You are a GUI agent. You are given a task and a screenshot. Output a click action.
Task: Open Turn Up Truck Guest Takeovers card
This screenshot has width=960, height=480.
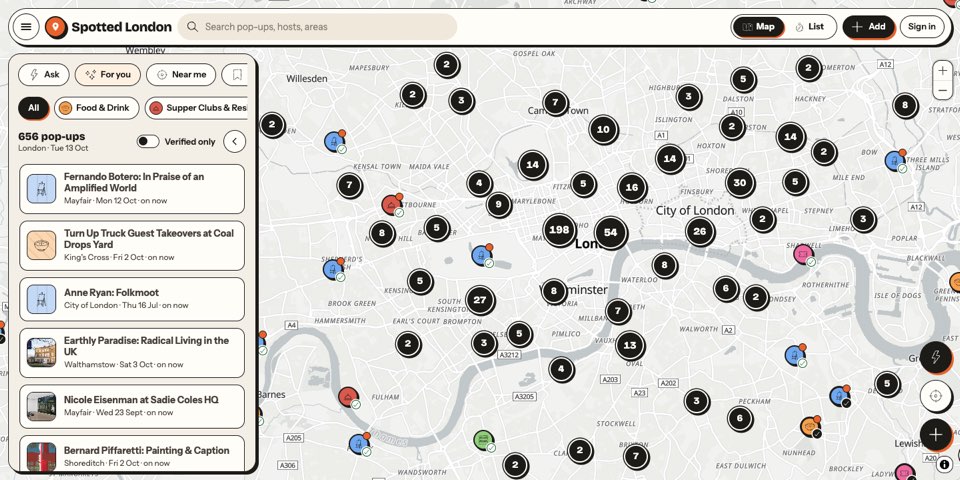(132, 246)
